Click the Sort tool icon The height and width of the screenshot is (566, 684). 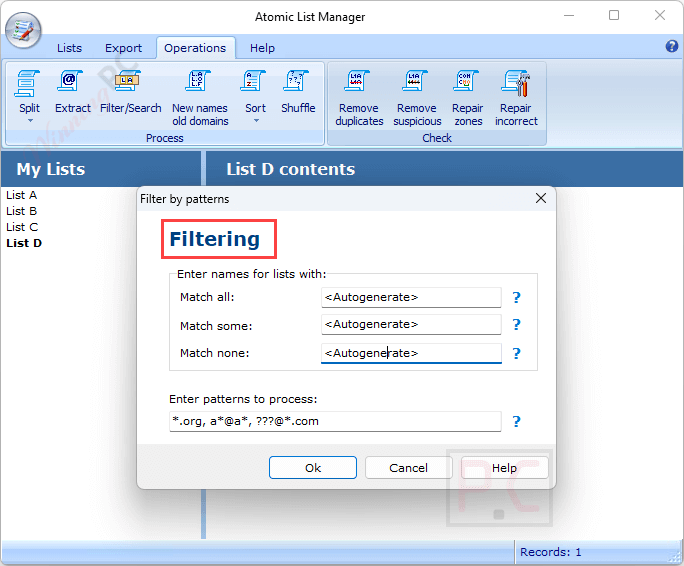(254, 82)
